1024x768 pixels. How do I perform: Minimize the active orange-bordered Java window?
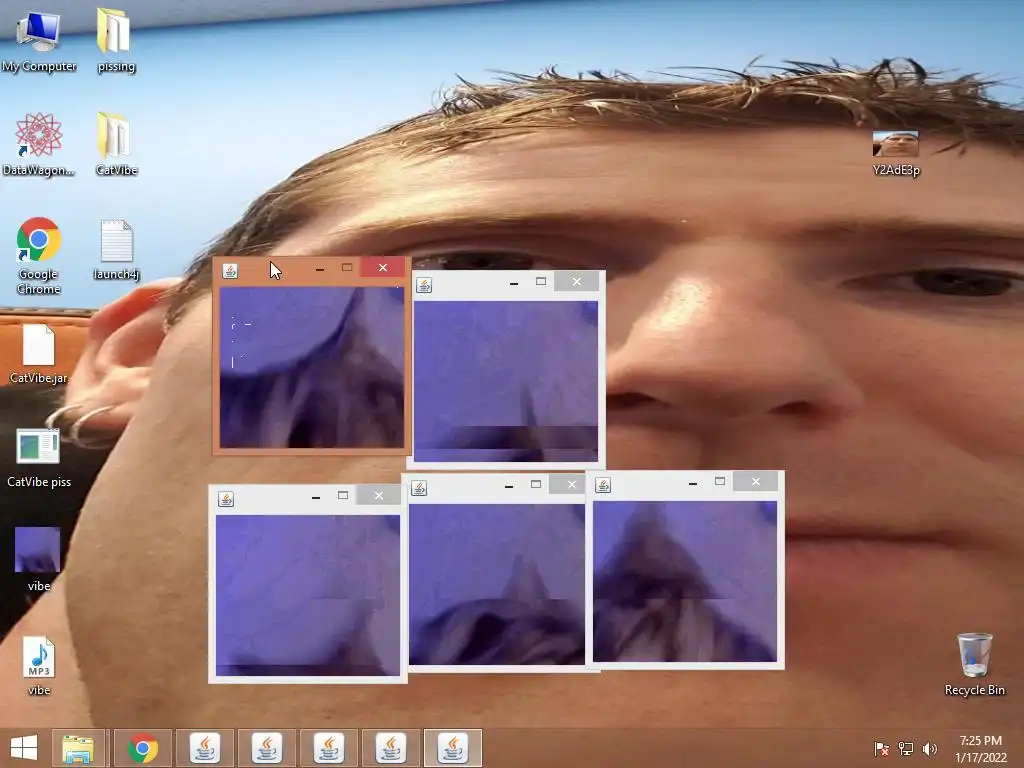pyautogui.click(x=319, y=268)
